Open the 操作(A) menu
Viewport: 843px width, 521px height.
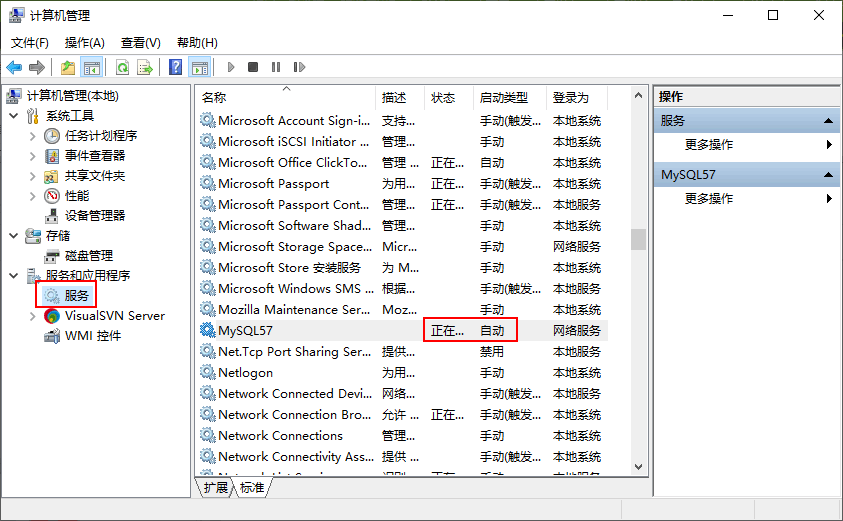[84, 43]
